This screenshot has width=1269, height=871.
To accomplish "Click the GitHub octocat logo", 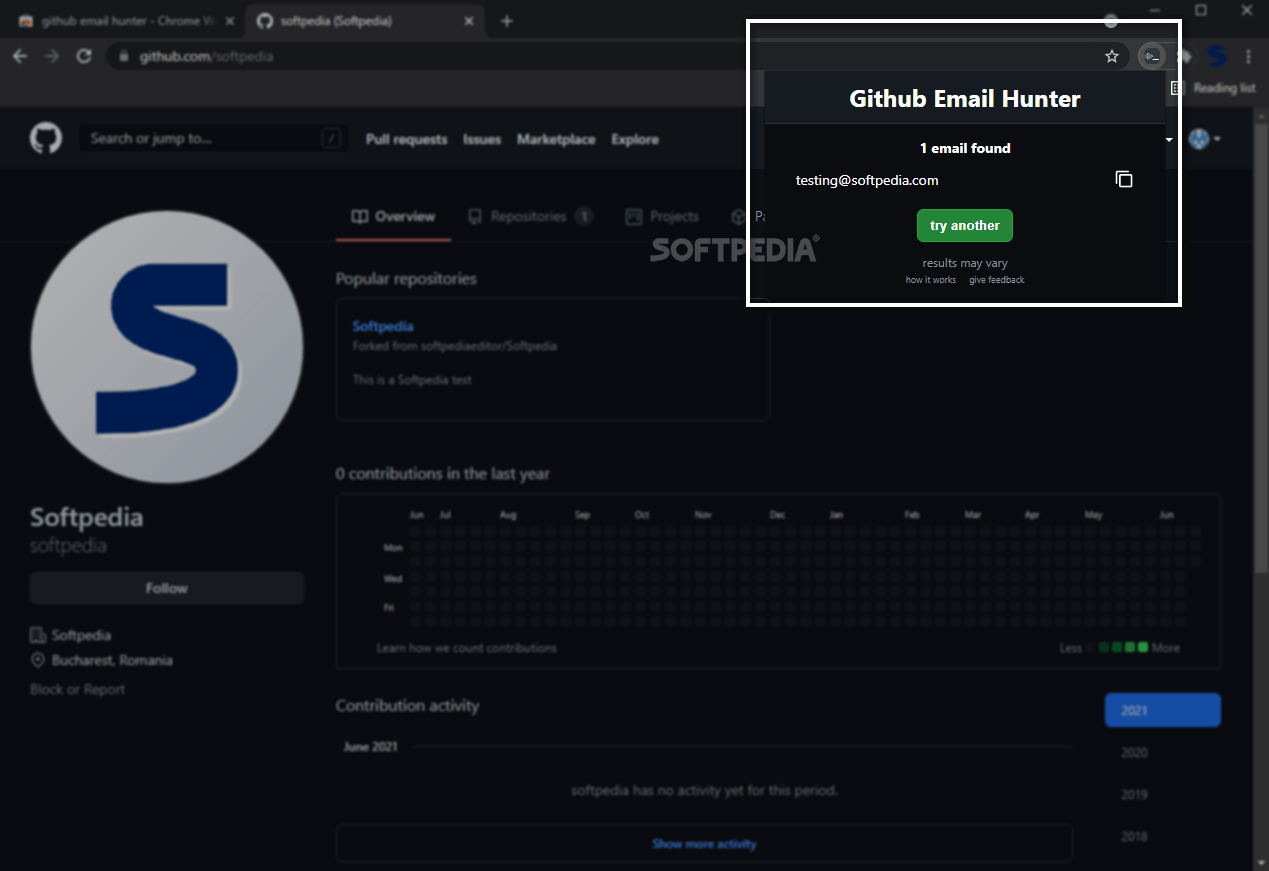I will (x=47, y=138).
